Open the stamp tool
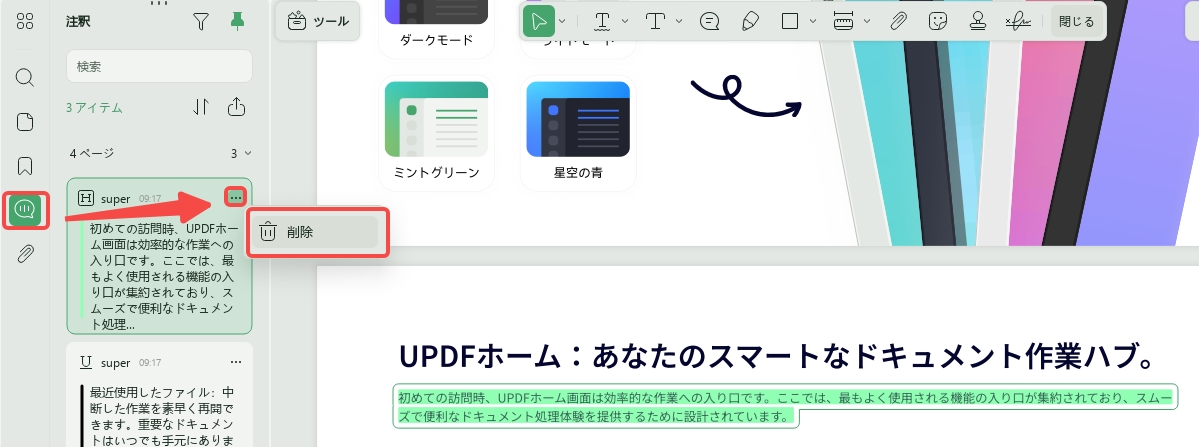This screenshot has height=447, width=1199. pos(977,21)
